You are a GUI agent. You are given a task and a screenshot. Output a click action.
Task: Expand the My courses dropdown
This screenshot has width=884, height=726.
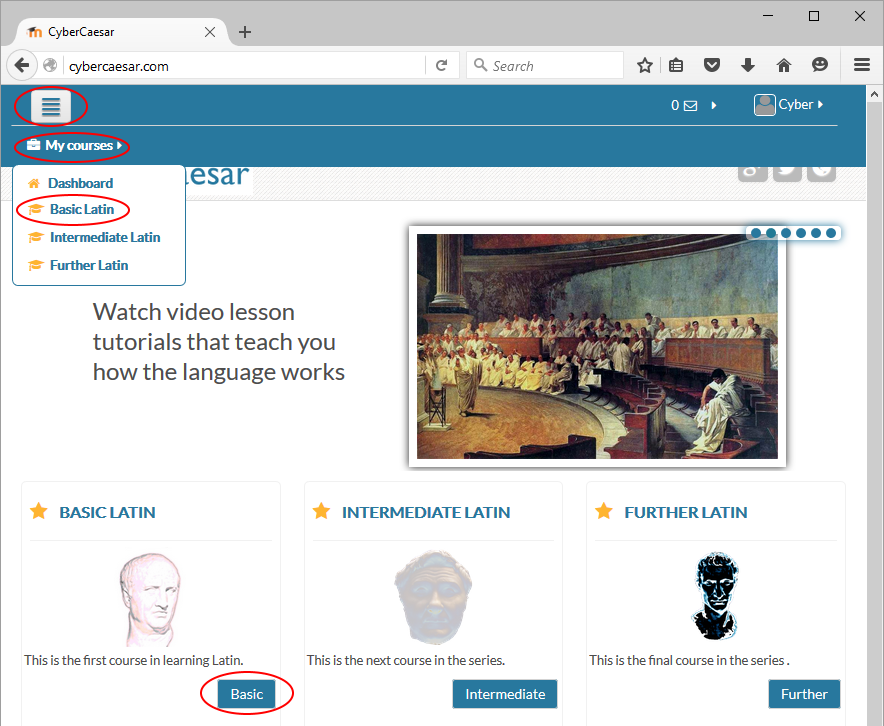[x=74, y=145]
